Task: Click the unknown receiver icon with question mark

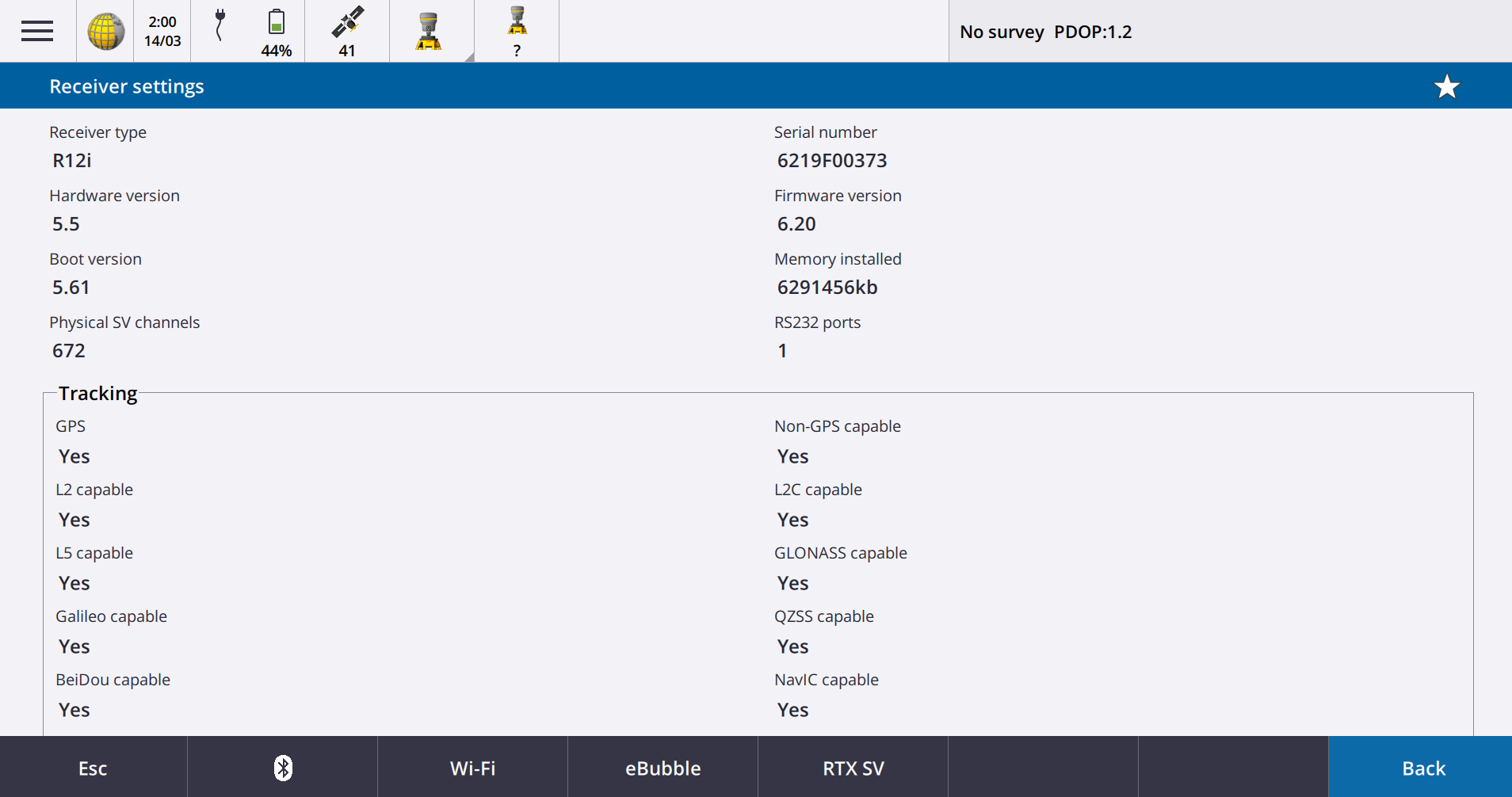Action: 517,32
